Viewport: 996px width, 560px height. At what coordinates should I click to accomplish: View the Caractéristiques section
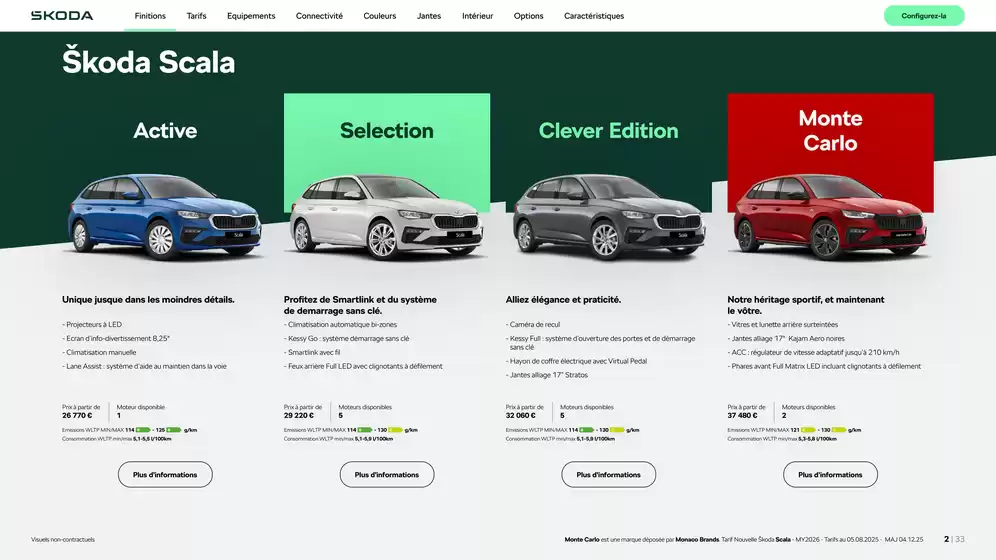(x=594, y=16)
